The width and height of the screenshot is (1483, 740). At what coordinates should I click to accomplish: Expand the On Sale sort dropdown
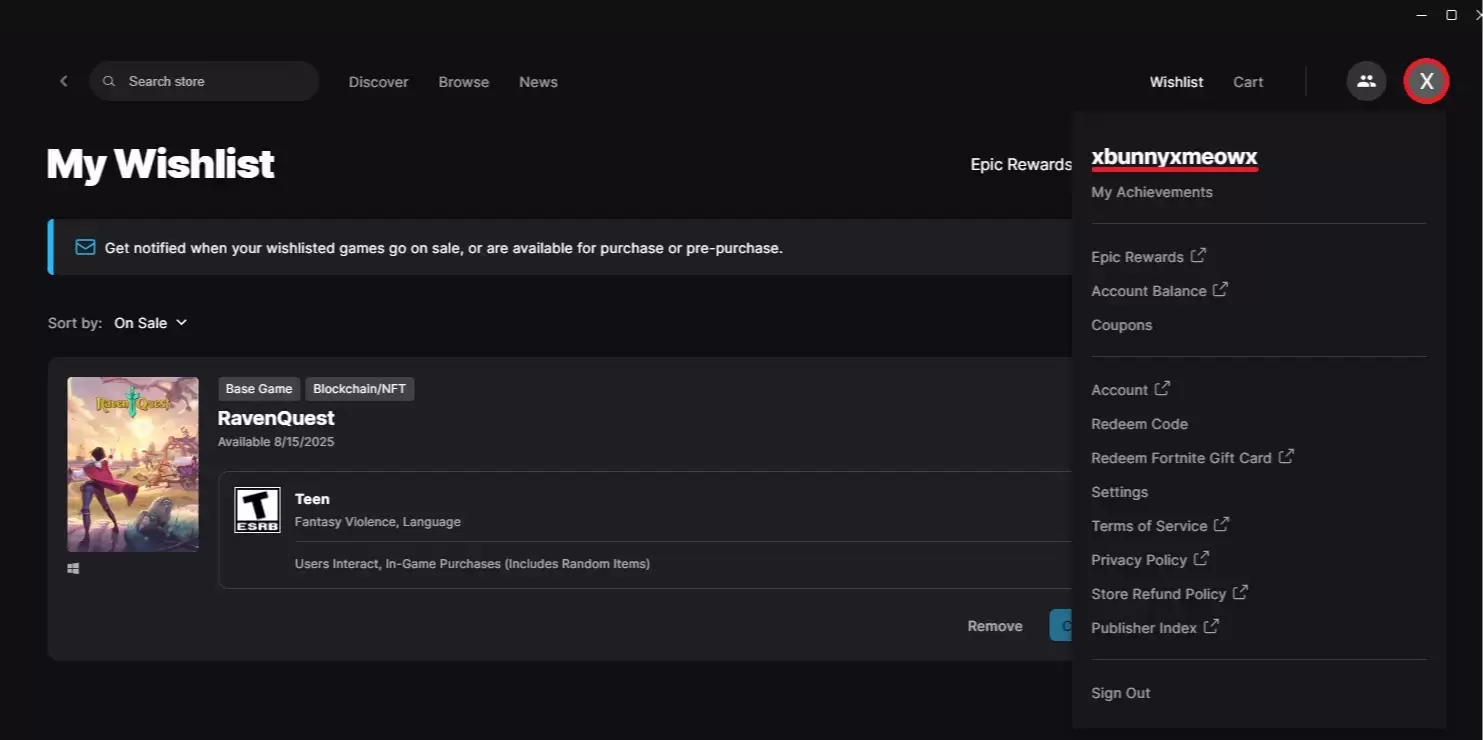[151, 323]
